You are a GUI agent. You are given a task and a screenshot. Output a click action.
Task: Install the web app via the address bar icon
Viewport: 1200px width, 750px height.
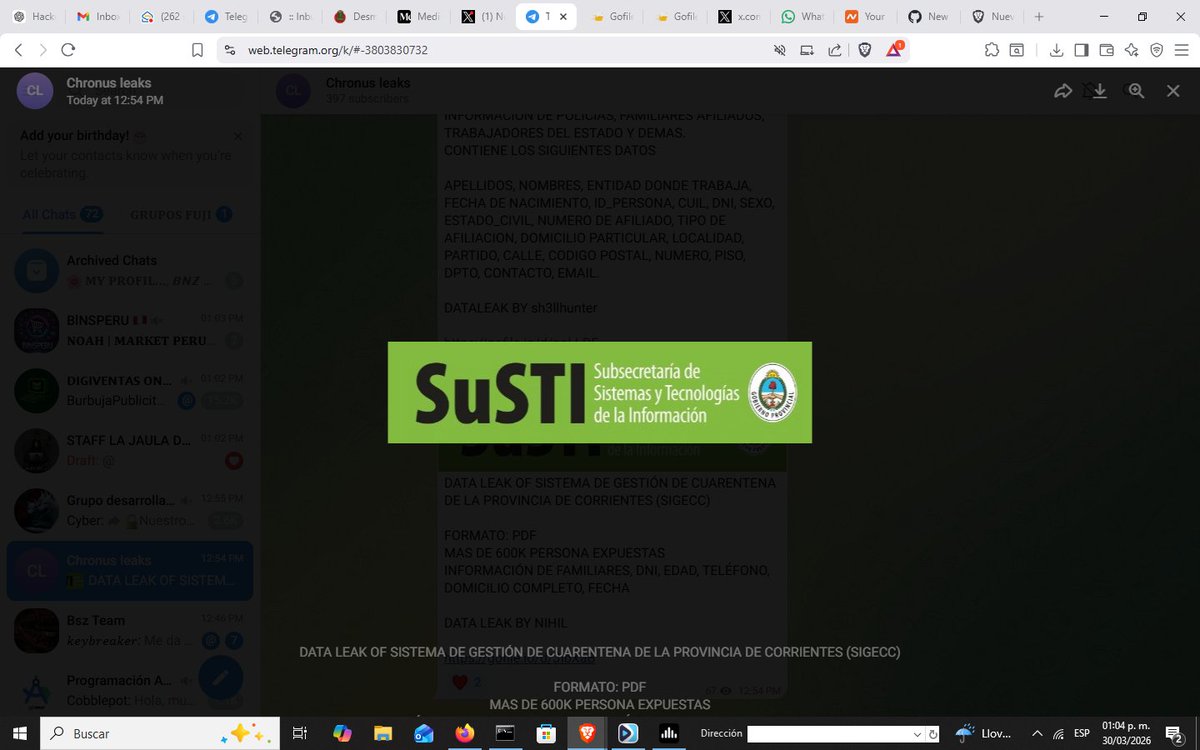pyautogui.click(x=806, y=50)
